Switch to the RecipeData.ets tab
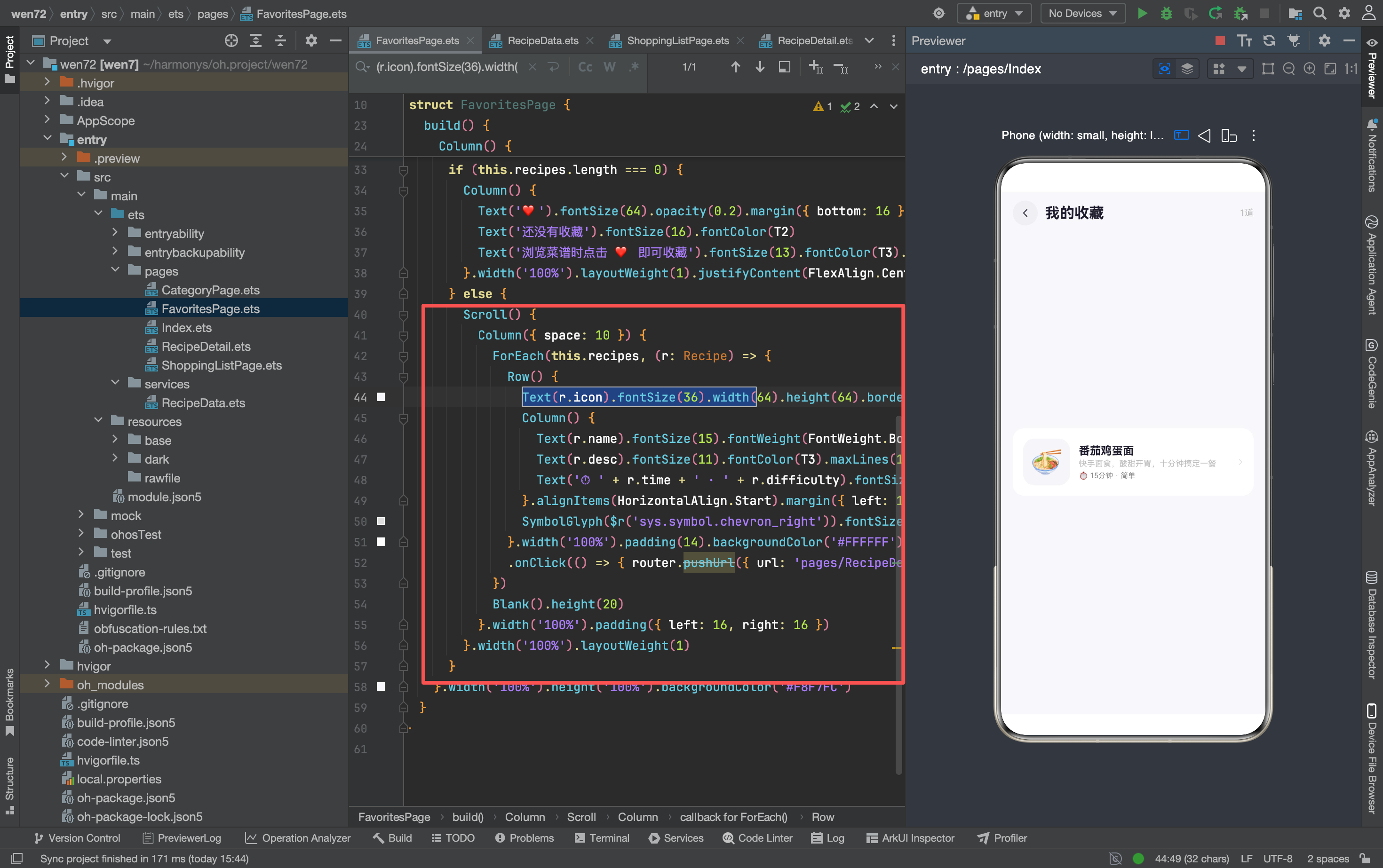The width and height of the screenshot is (1383, 868). pos(541,40)
